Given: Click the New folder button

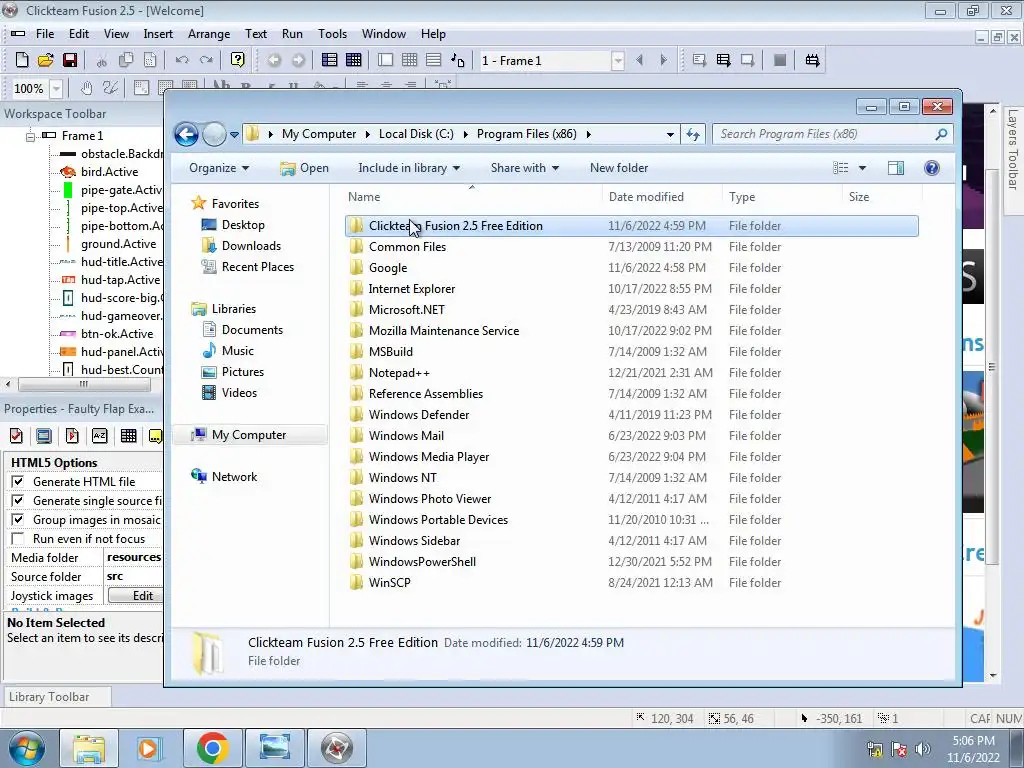Looking at the screenshot, I should pyautogui.click(x=619, y=168).
